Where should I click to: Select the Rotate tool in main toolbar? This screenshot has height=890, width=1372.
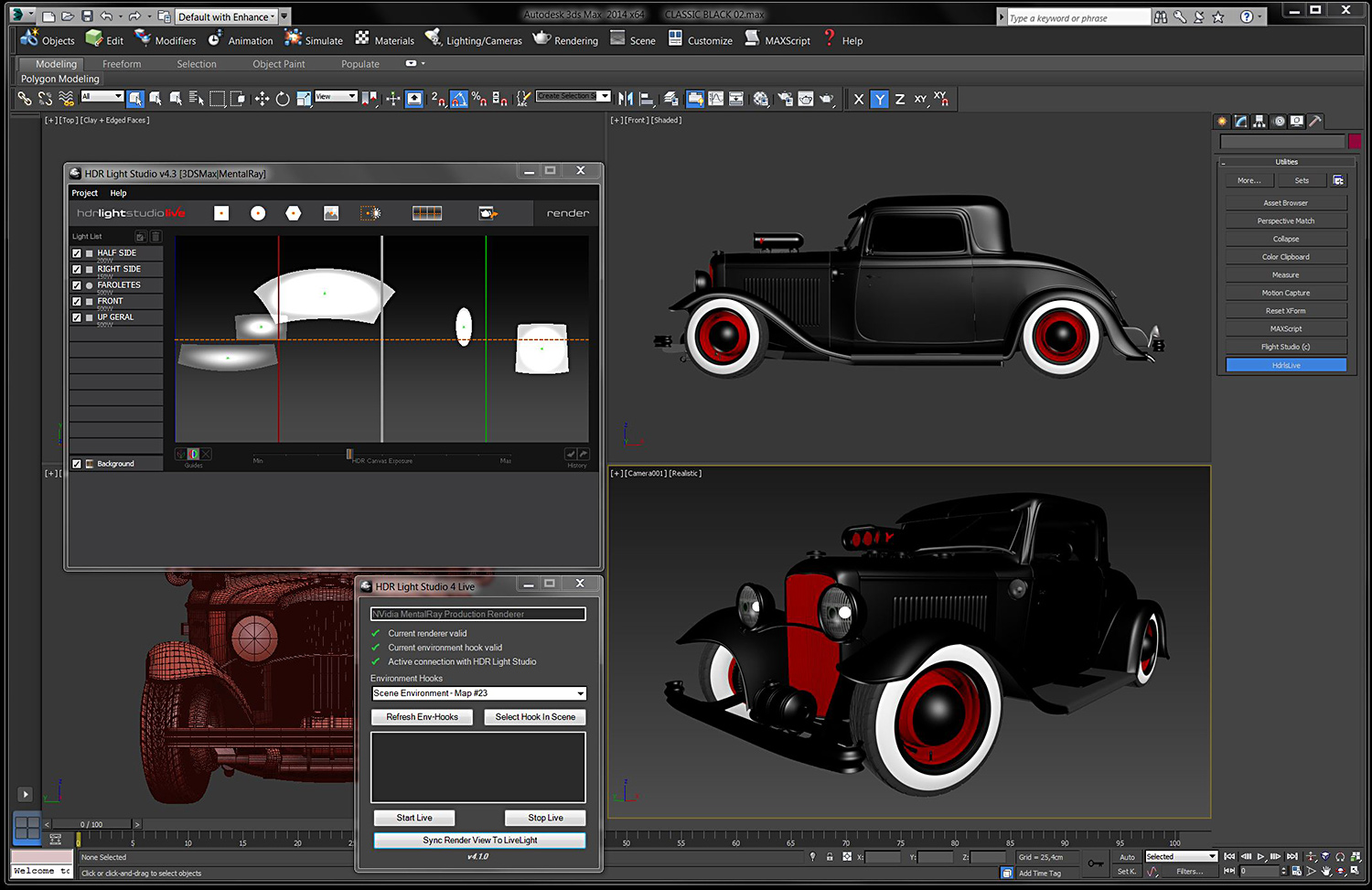coord(283,99)
